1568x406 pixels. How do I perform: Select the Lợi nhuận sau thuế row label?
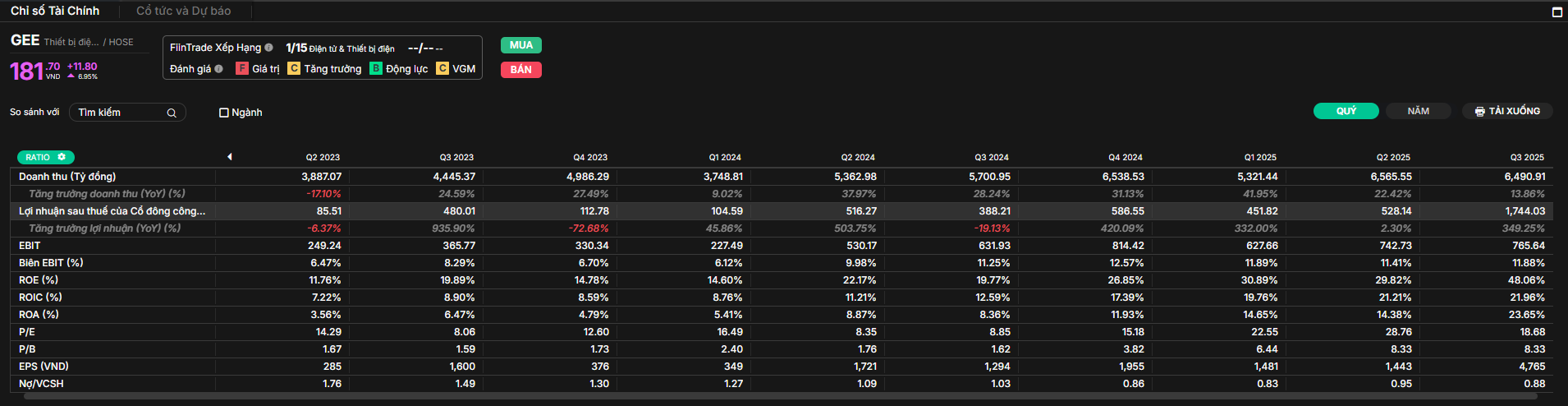pyautogui.click(x=112, y=211)
